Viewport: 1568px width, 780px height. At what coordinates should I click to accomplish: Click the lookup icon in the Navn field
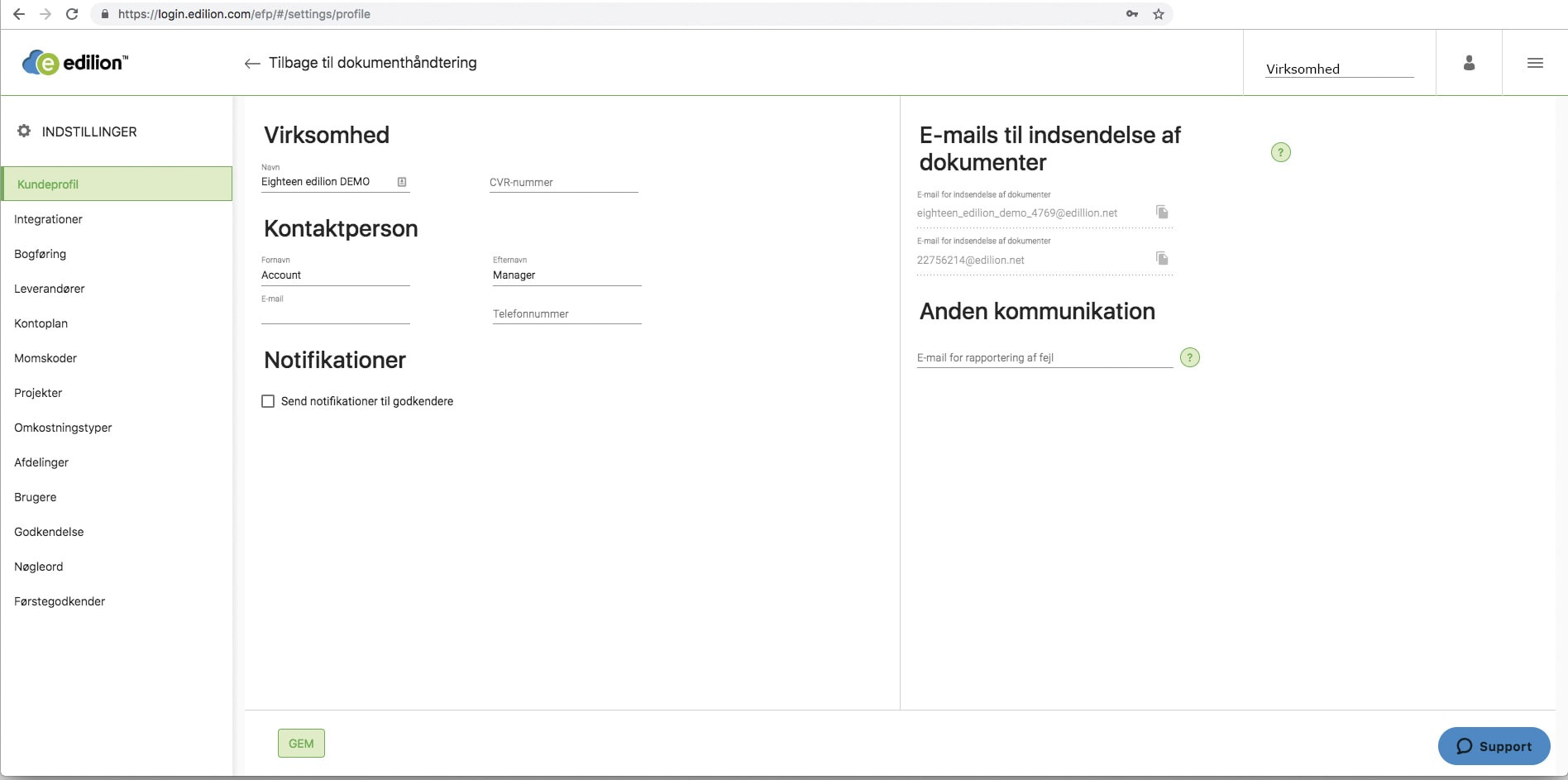tap(402, 180)
